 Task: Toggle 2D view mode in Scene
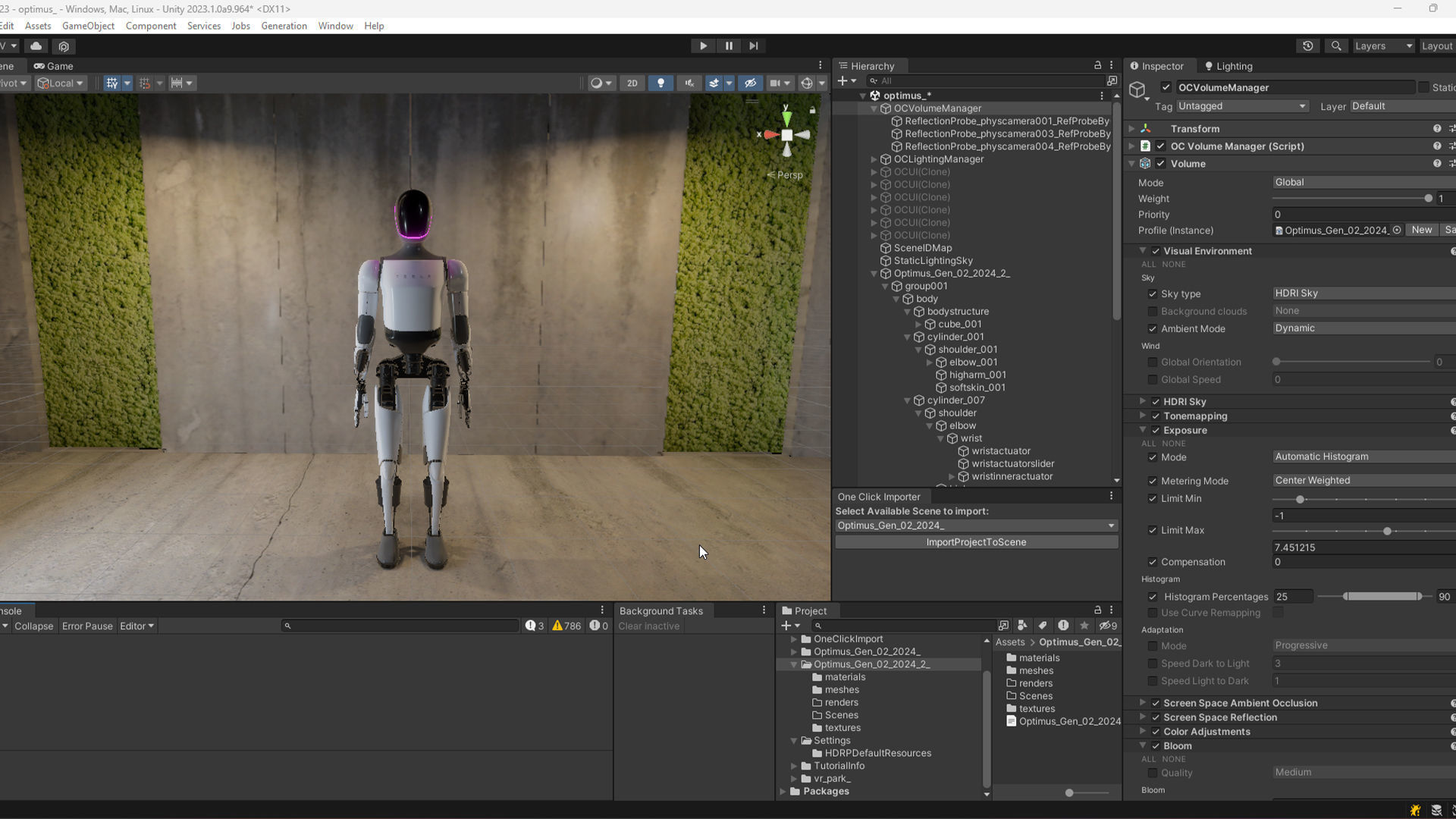[x=632, y=83]
